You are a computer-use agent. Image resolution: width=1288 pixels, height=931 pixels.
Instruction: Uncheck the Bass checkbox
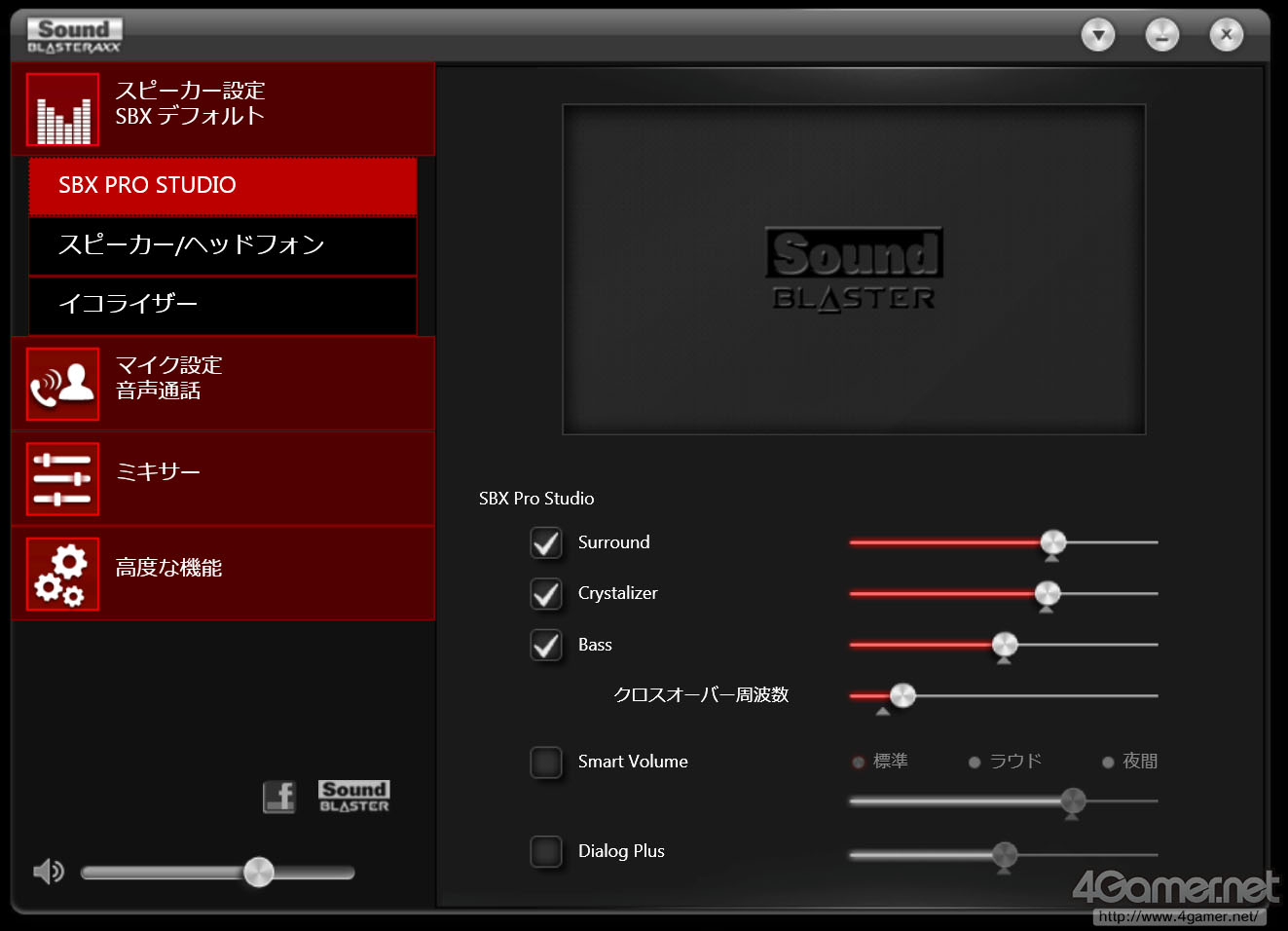(x=546, y=645)
